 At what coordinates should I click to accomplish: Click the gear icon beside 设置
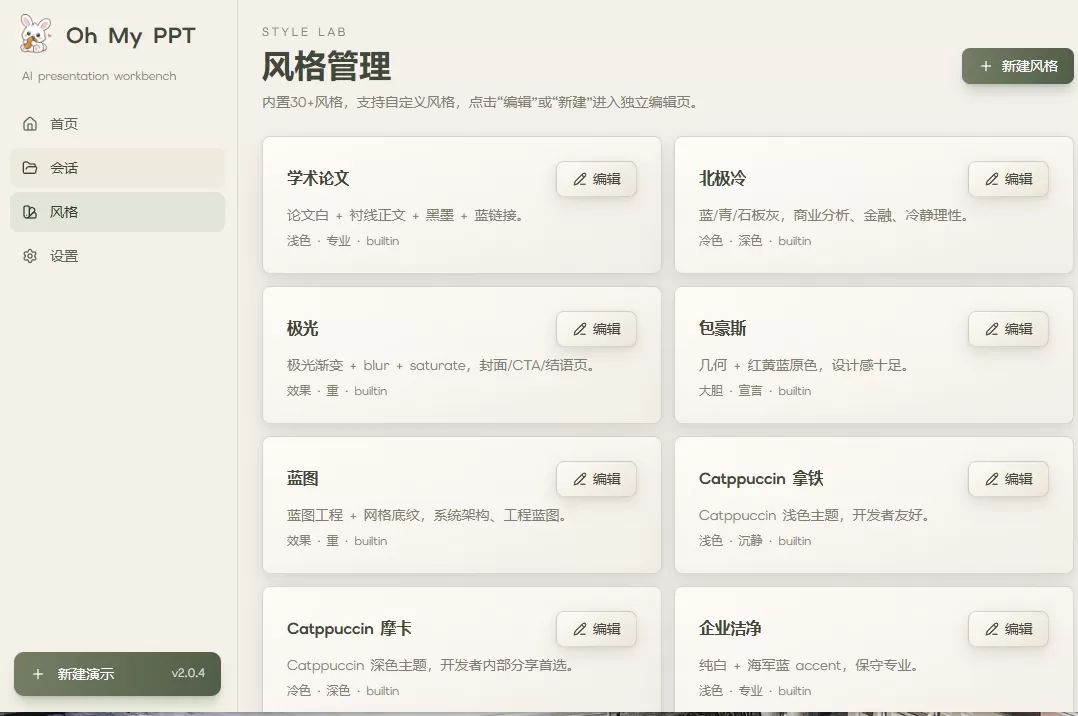(30, 256)
